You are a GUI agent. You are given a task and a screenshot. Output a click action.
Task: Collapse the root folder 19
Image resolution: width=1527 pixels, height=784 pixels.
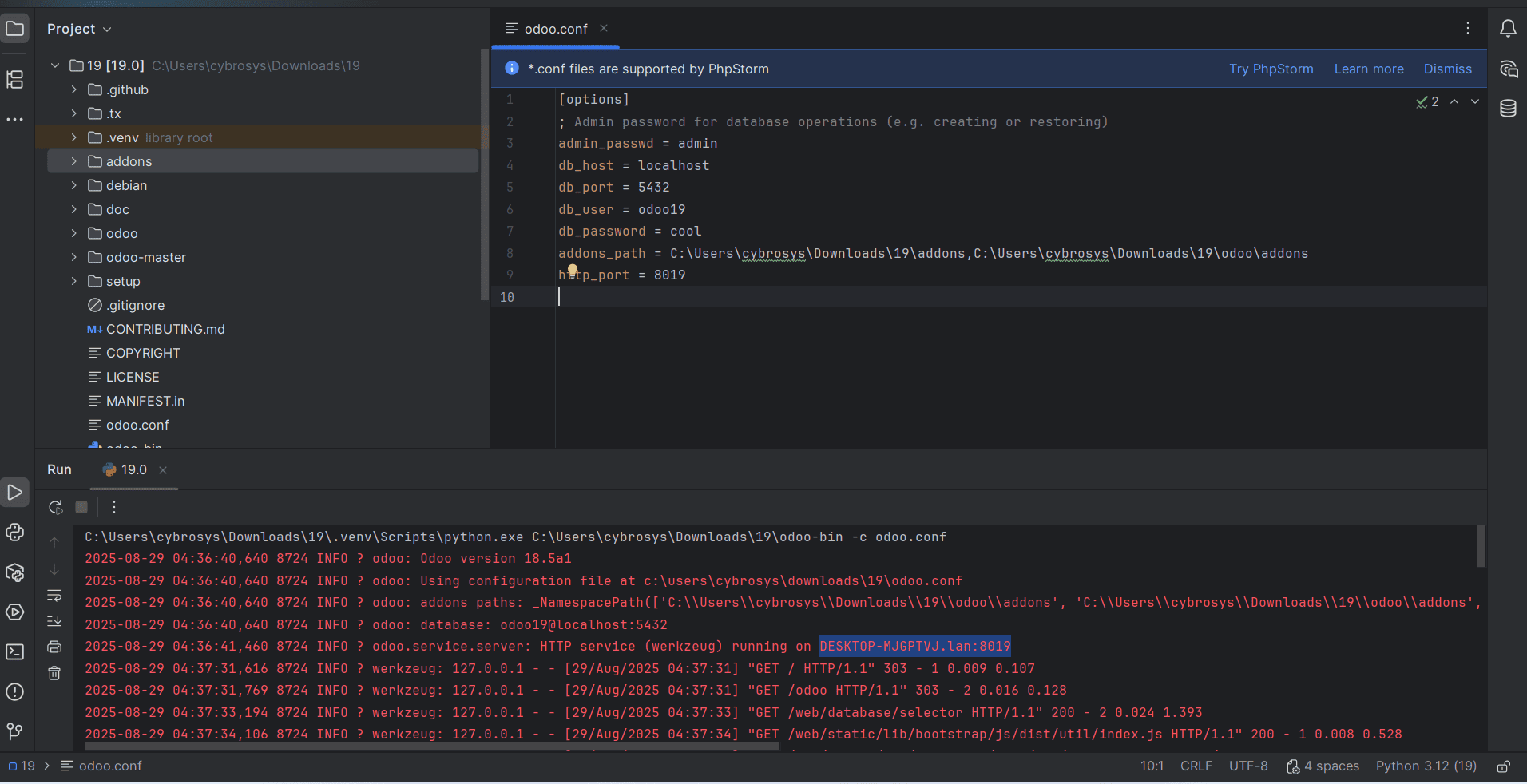click(55, 65)
